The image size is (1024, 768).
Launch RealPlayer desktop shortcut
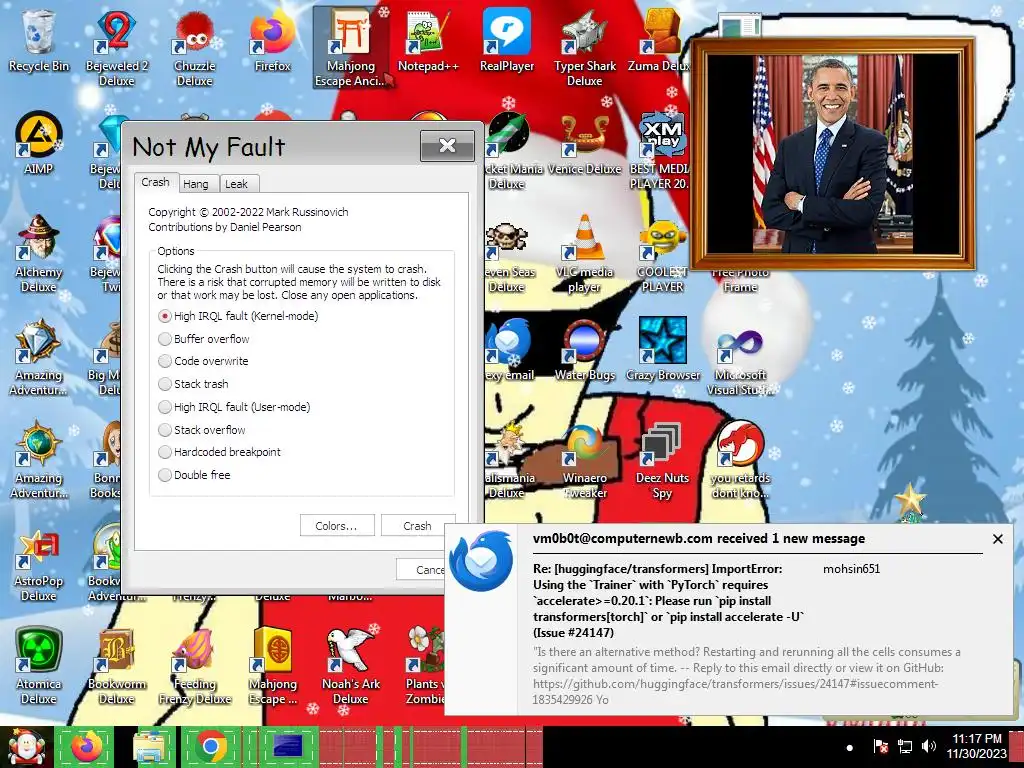coord(507,40)
